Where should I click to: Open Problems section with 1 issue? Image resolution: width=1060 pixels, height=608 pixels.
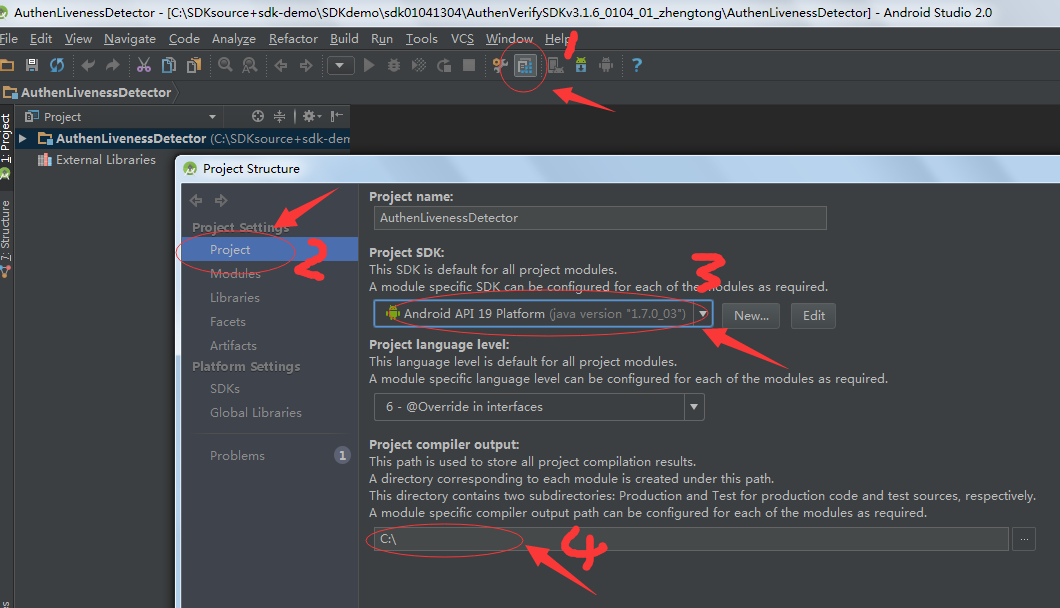pyautogui.click(x=269, y=456)
